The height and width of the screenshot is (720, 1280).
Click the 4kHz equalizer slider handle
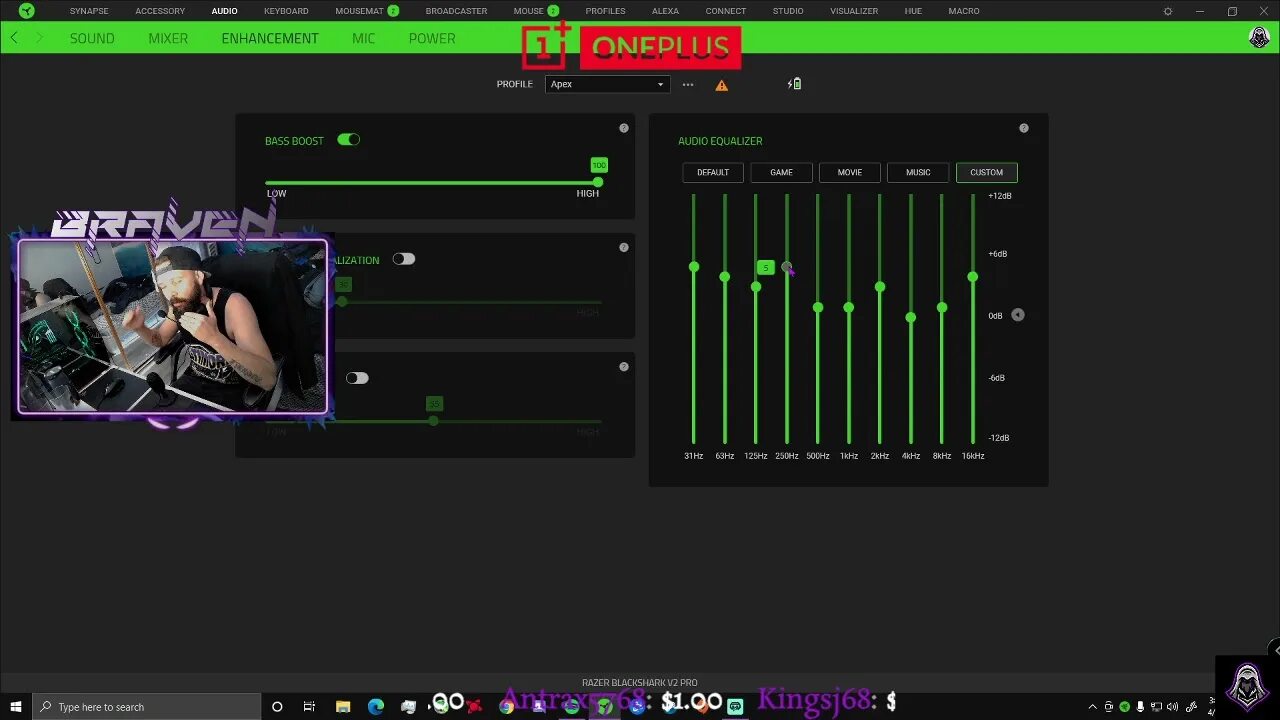(x=911, y=317)
